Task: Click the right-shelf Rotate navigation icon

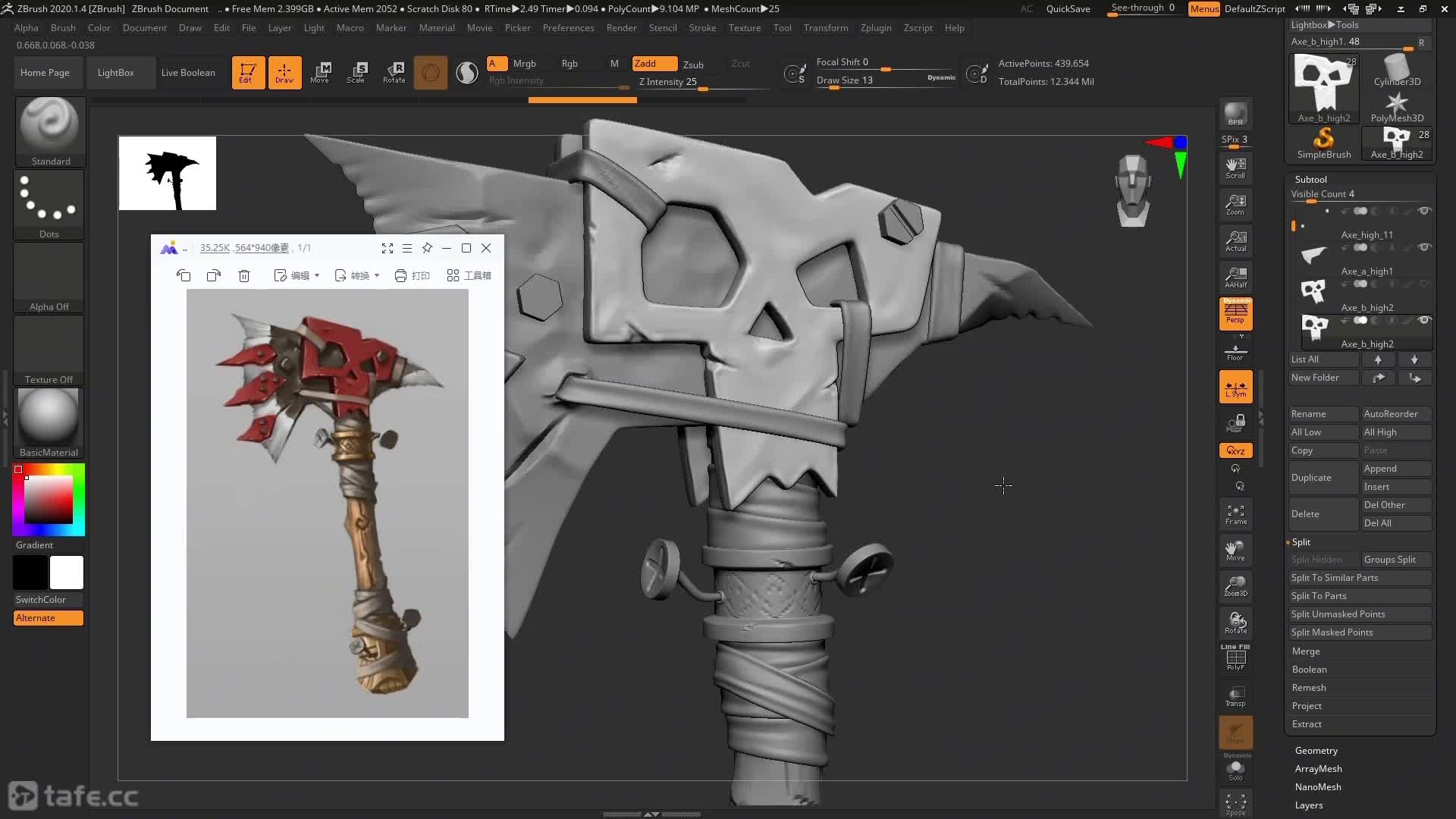Action: point(1235,623)
